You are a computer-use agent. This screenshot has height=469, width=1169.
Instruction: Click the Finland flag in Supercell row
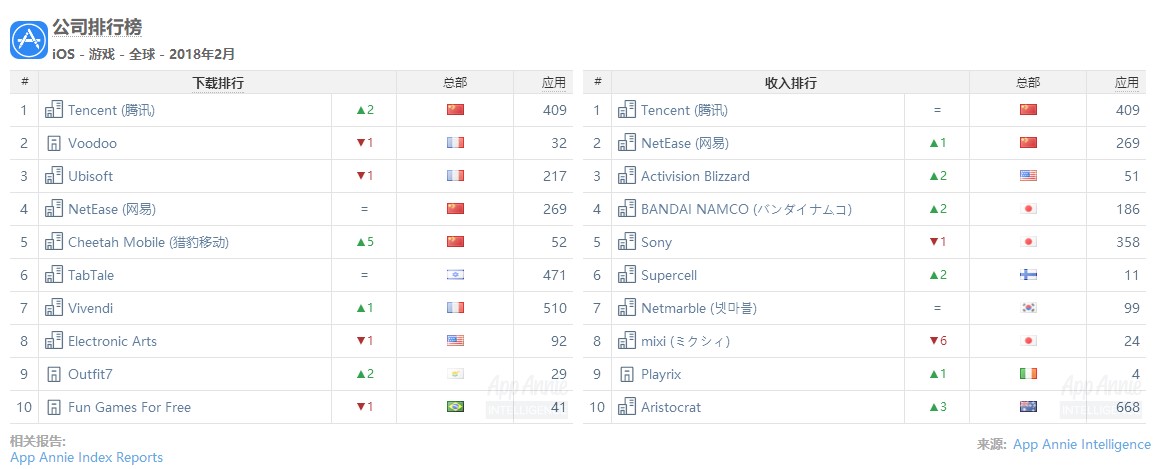[x=1028, y=275]
